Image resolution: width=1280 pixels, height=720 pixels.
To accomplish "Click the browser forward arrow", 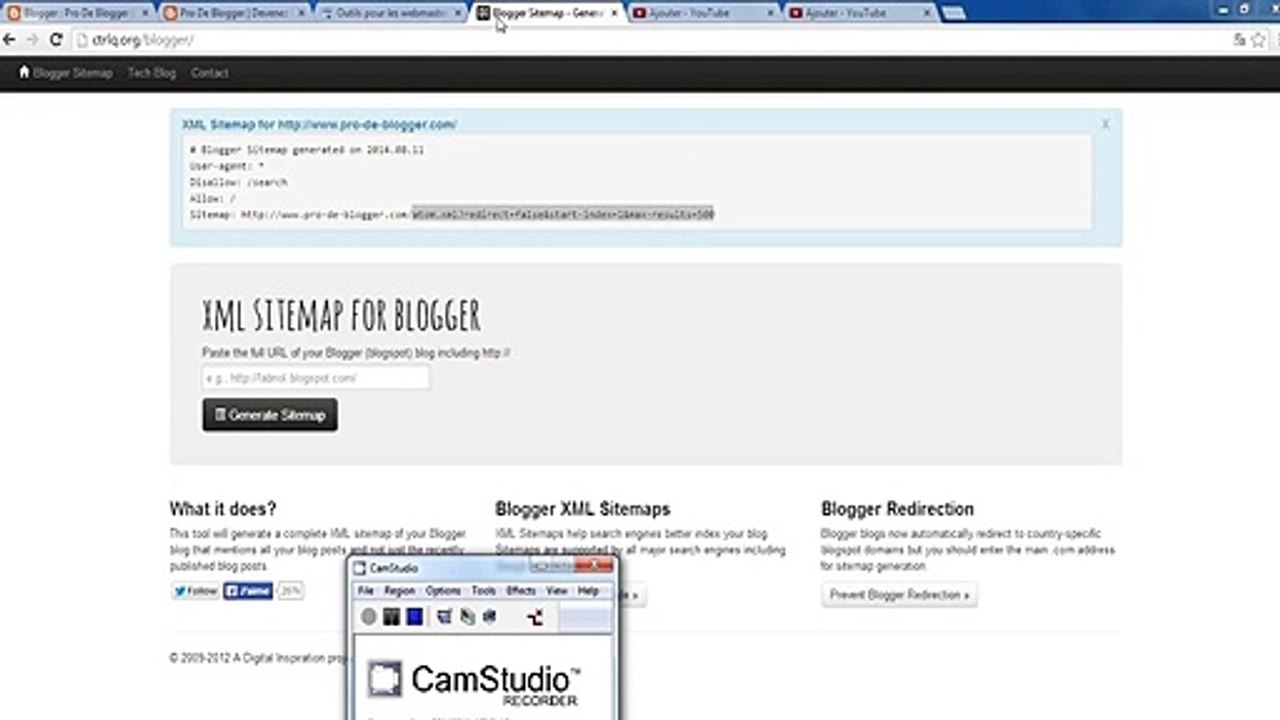I will coord(33,40).
